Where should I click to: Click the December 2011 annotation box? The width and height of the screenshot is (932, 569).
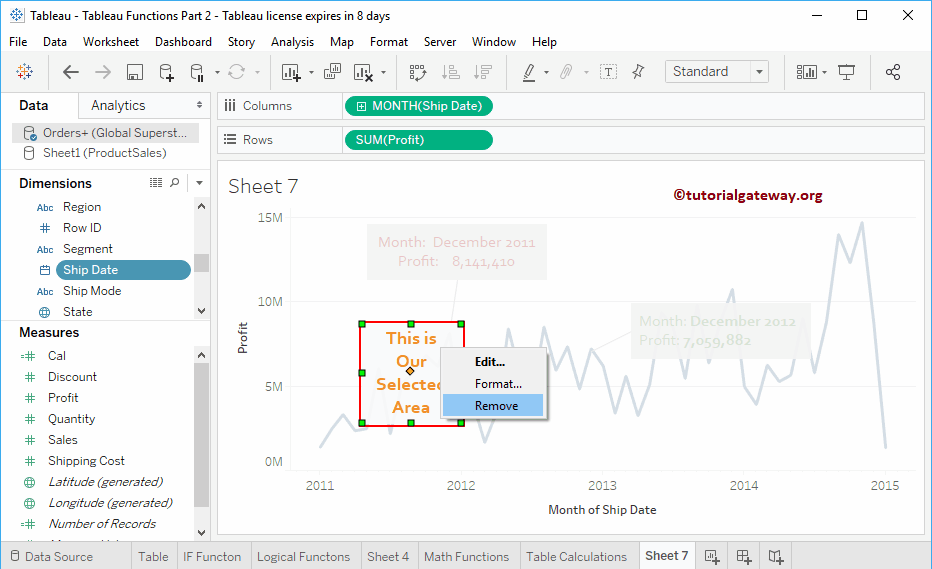[x=456, y=252]
